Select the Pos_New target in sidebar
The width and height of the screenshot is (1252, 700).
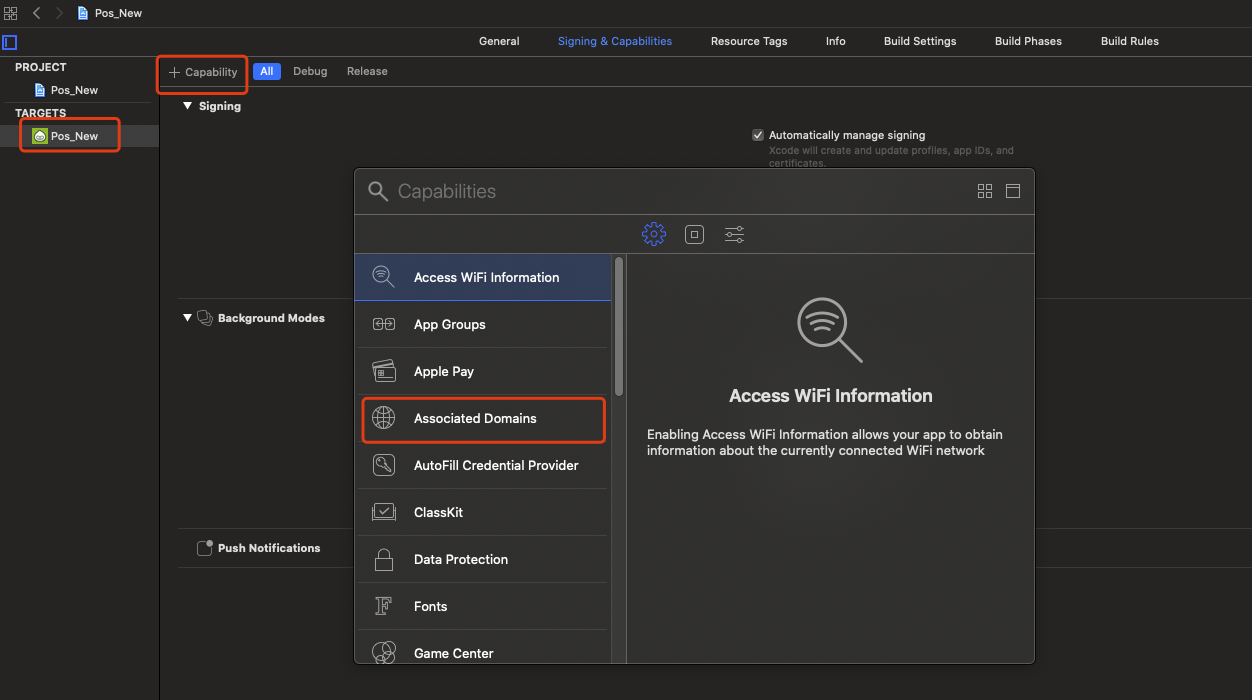(x=70, y=136)
